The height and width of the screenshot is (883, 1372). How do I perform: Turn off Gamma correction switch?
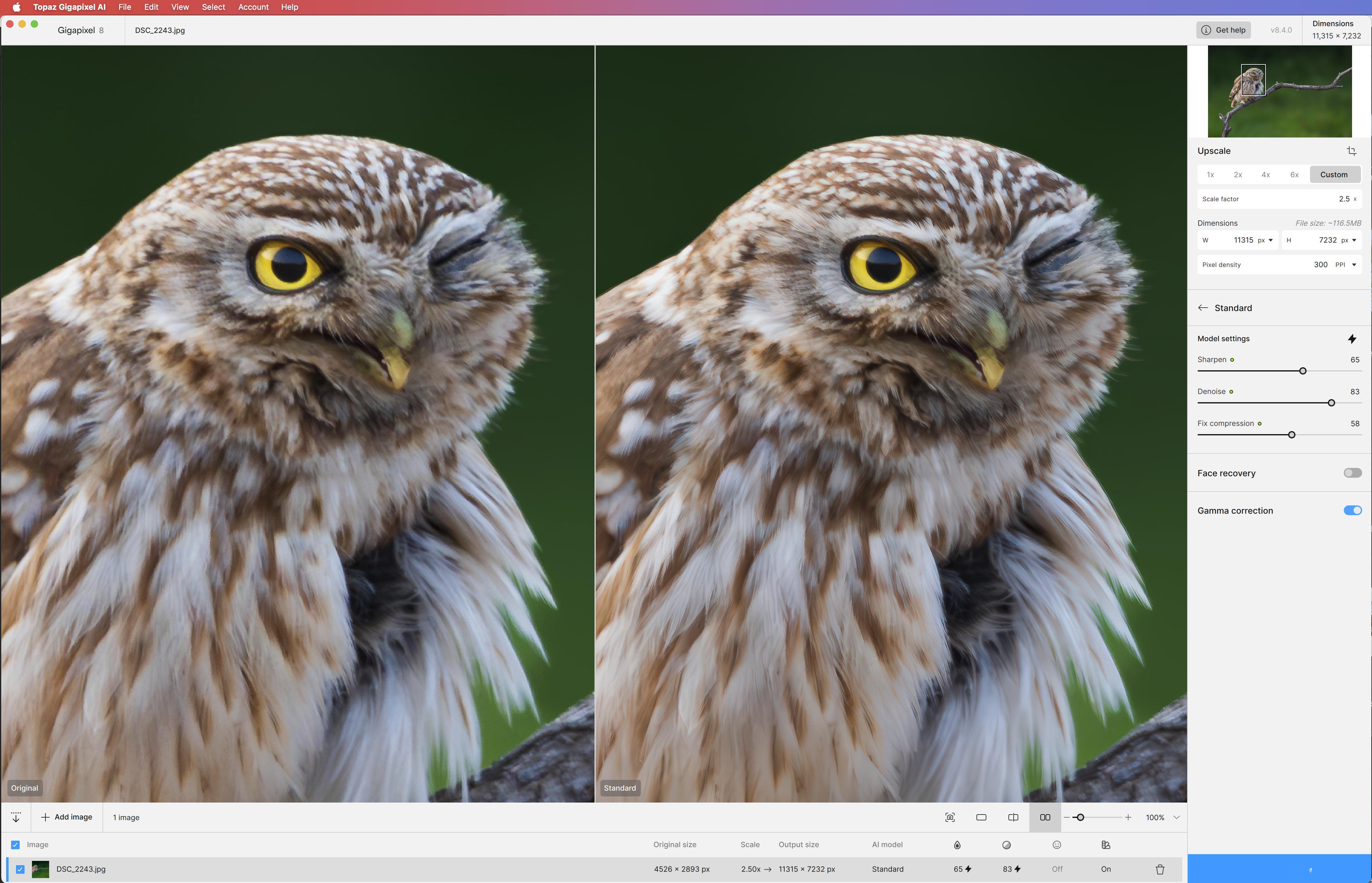point(1353,510)
